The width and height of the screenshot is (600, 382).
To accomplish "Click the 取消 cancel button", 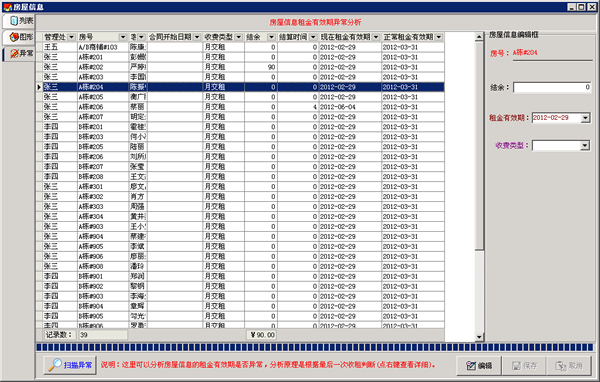I will point(569,366).
